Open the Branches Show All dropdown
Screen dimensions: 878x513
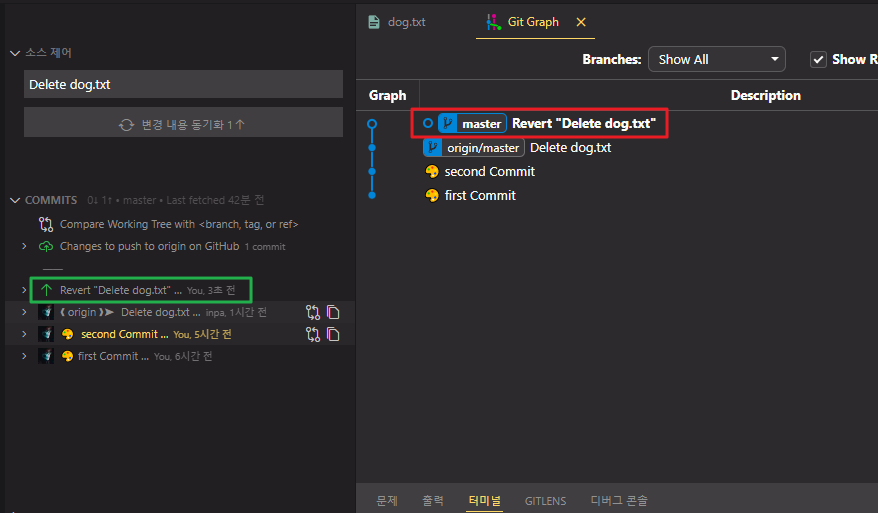[x=716, y=59]
